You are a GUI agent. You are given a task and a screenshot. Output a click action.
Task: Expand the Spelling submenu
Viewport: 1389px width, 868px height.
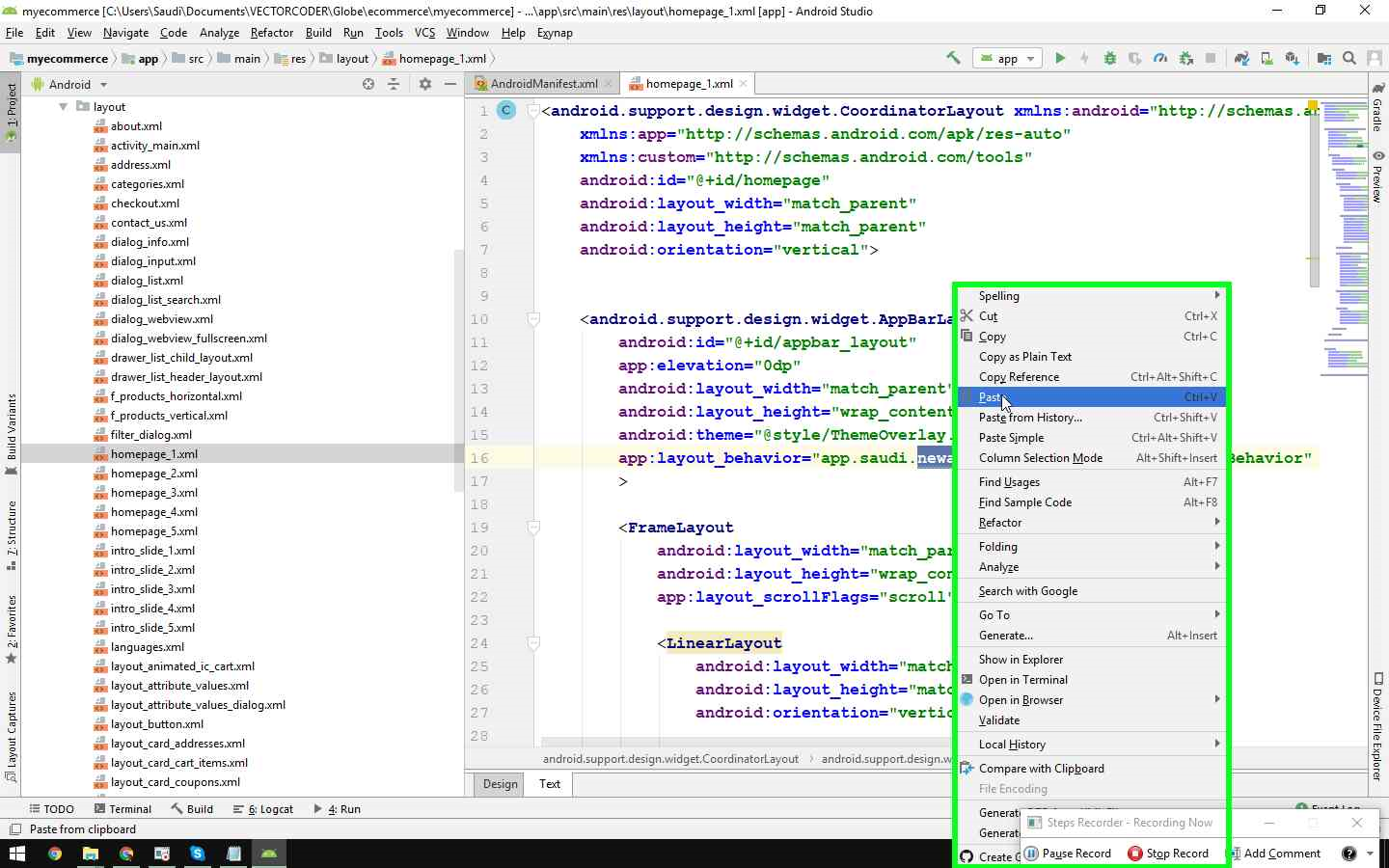[1092, 296]
